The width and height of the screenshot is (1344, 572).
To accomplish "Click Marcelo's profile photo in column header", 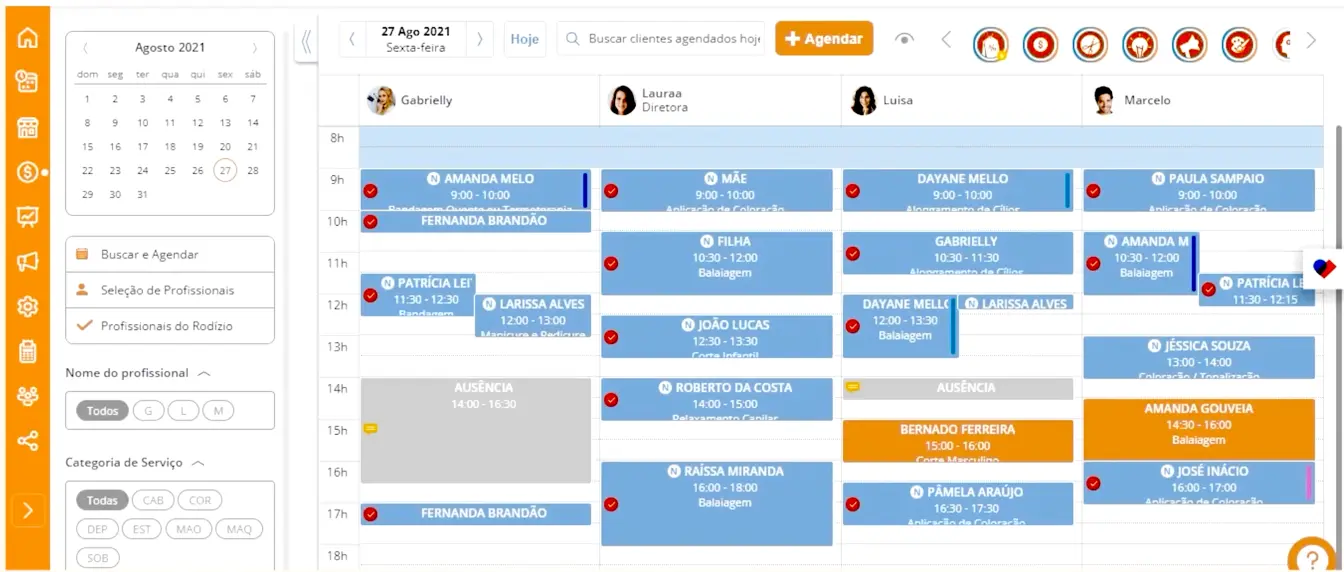I will (x=1104, y=100).
